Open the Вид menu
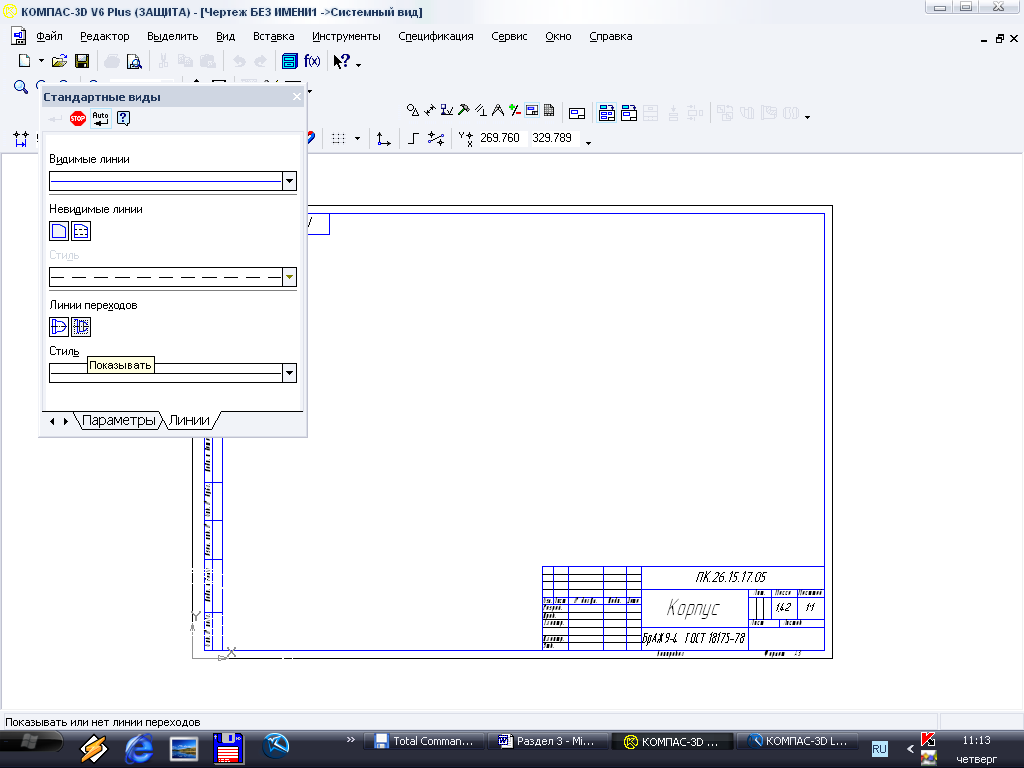 coord(225,37)
